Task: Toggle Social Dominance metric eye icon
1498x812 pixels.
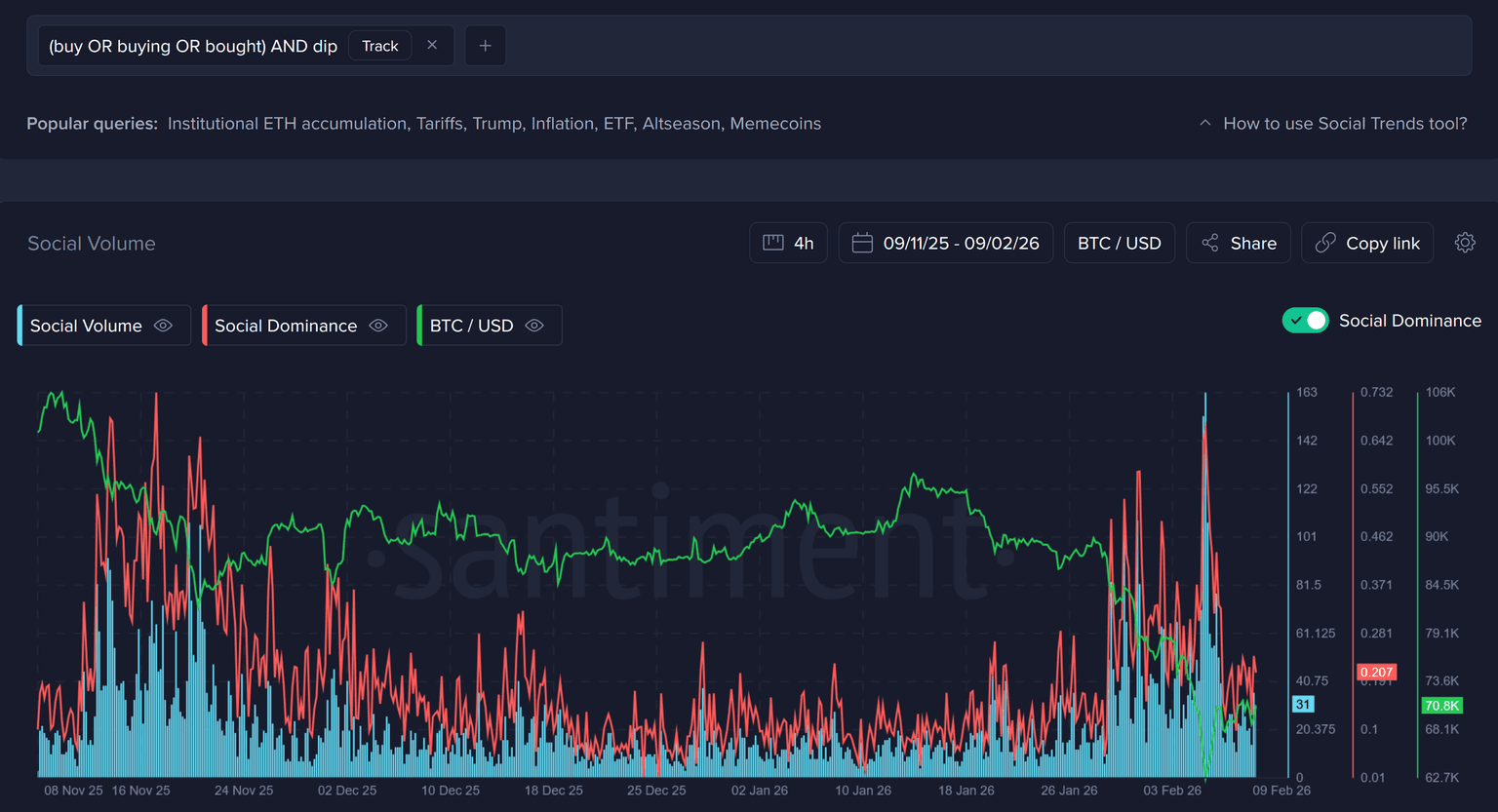Action: pos(378,326)
